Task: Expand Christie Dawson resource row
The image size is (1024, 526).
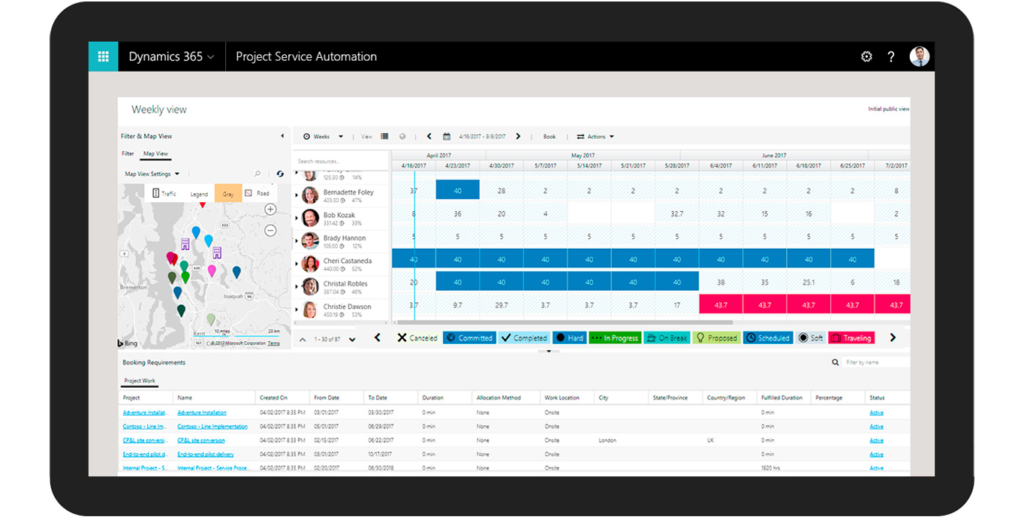Action: click(x=297, y=309)
